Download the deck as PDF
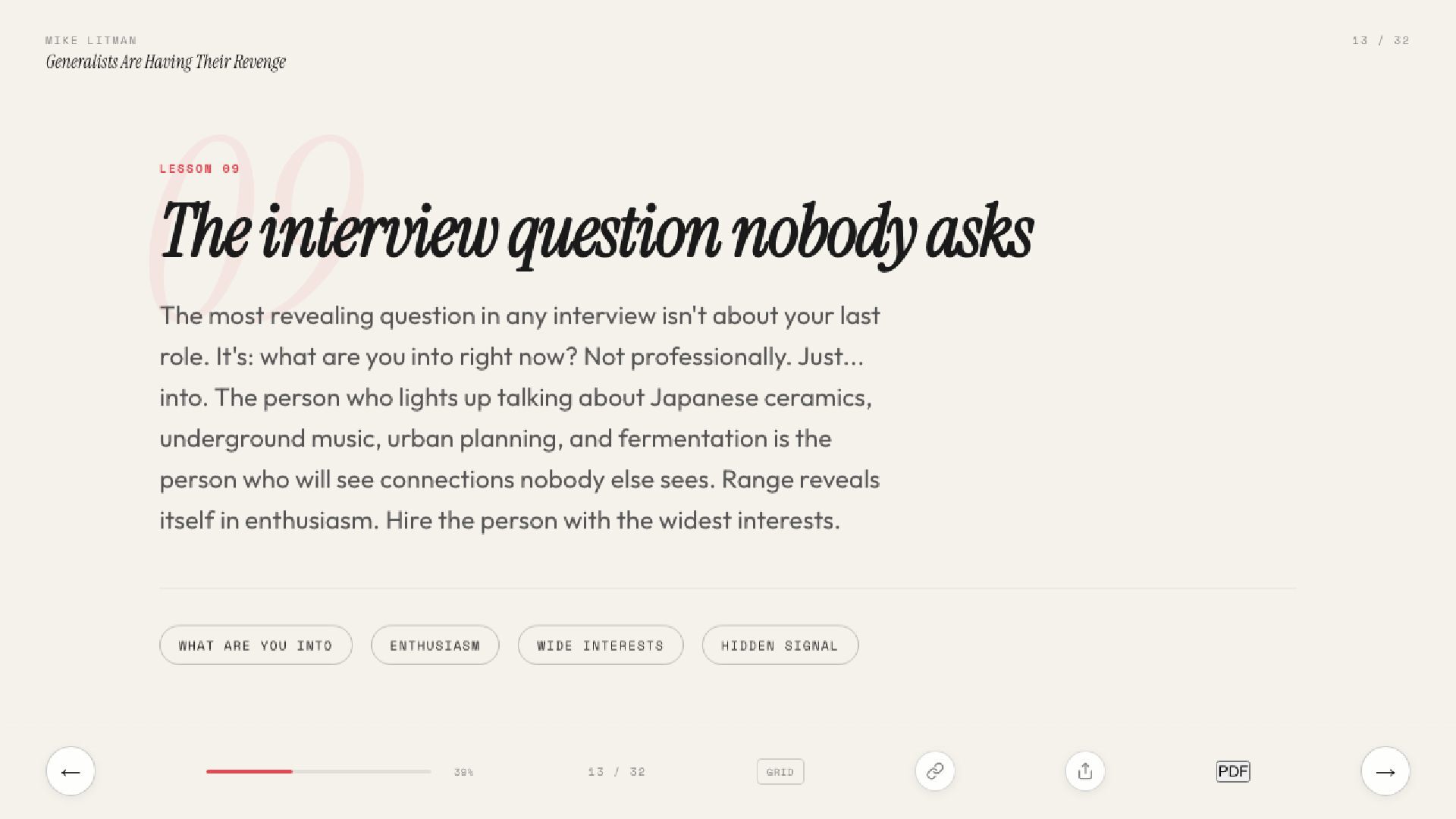This screenshot has height=819, width=1456. point(1232,771)
